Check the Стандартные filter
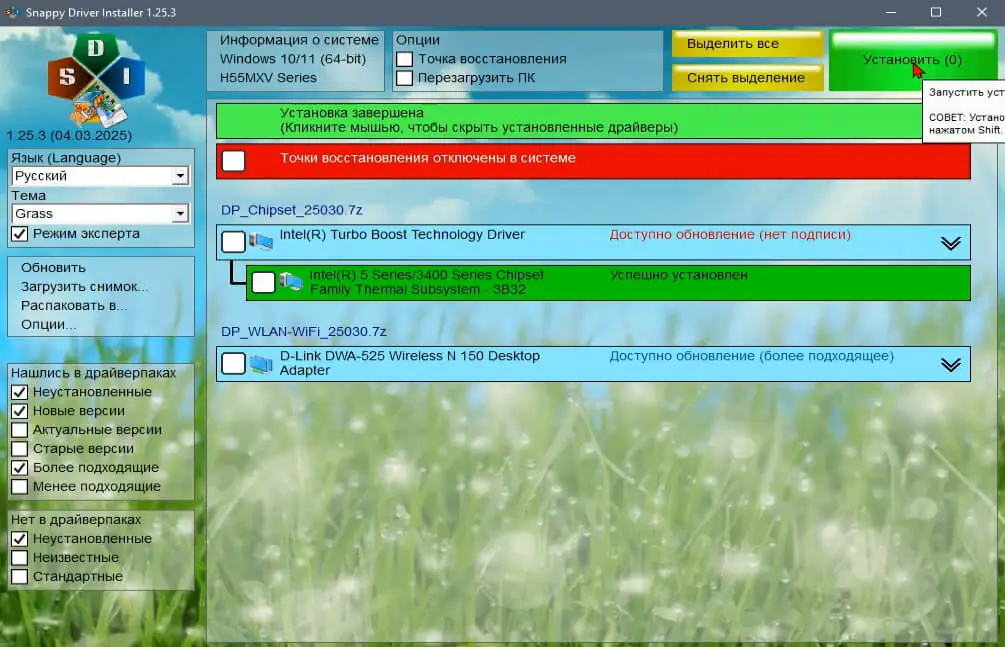Image resolution: width=1005 pixels, height=647 pixels. pos(20,576)
